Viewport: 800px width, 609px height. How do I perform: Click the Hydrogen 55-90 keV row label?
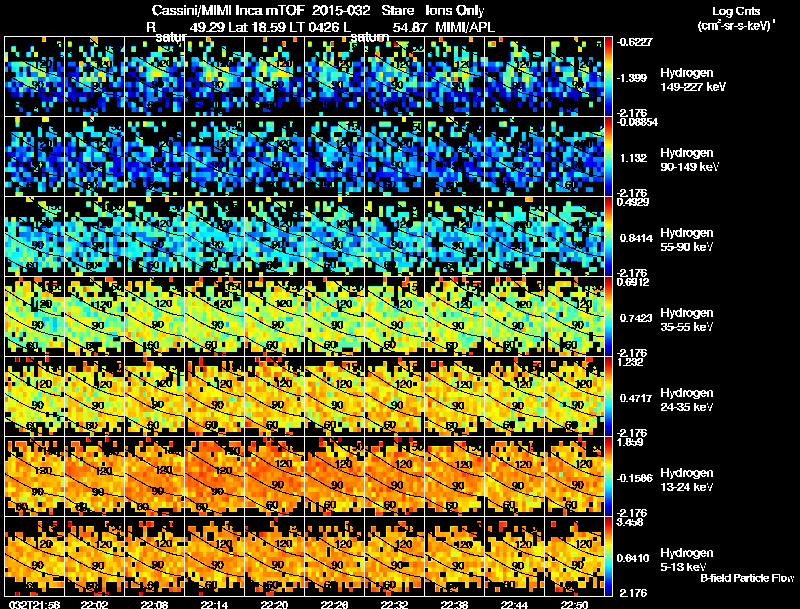[x=687, y=240]
